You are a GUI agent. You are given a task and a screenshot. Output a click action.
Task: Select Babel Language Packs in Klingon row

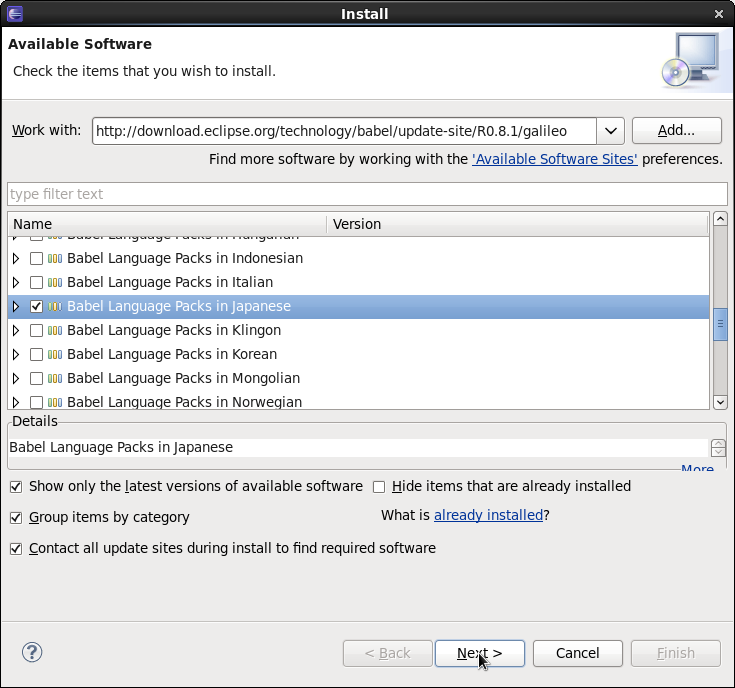[359, 330]
